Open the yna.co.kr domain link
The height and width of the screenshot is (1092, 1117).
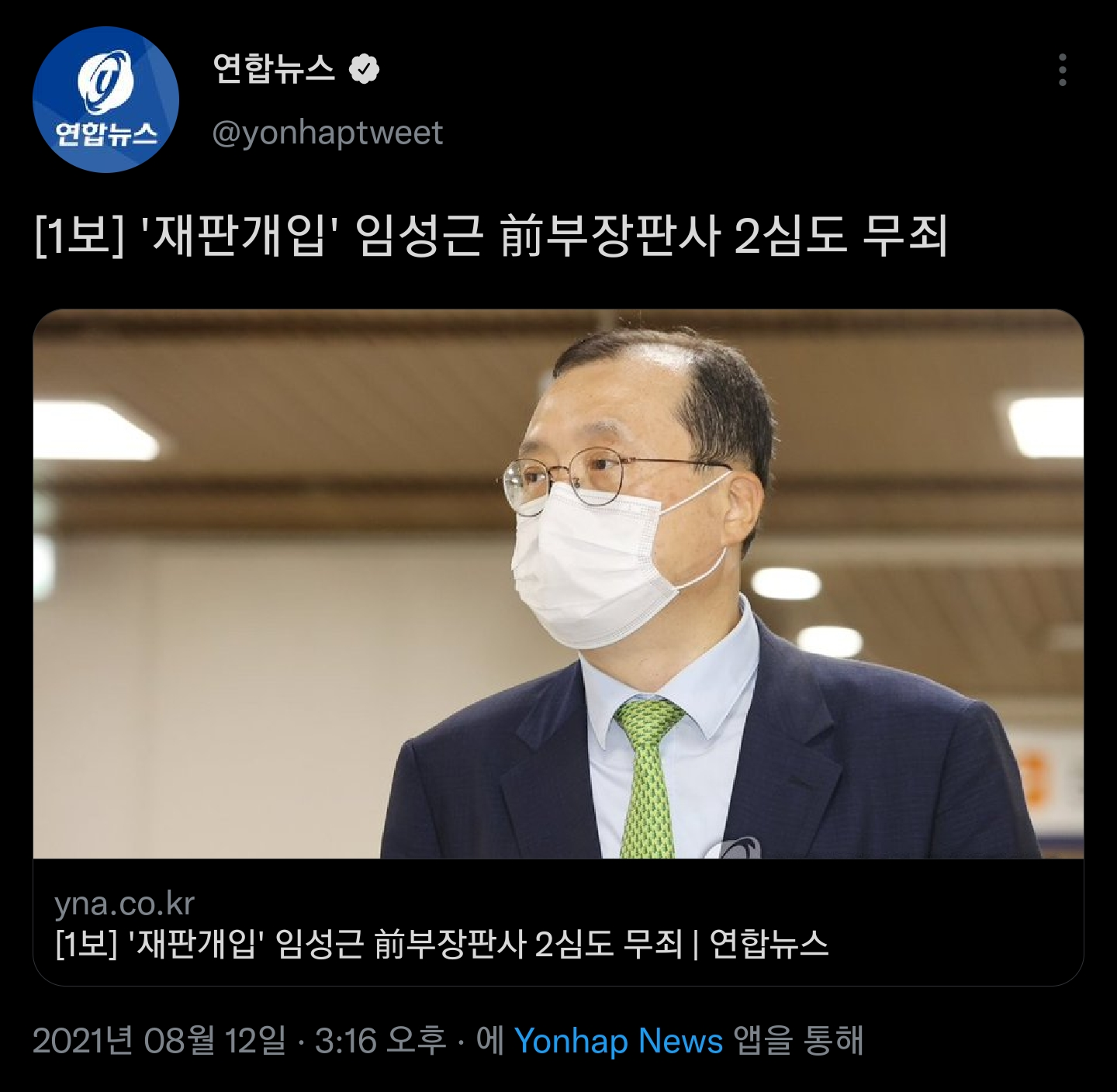click(x=124, y=904)
